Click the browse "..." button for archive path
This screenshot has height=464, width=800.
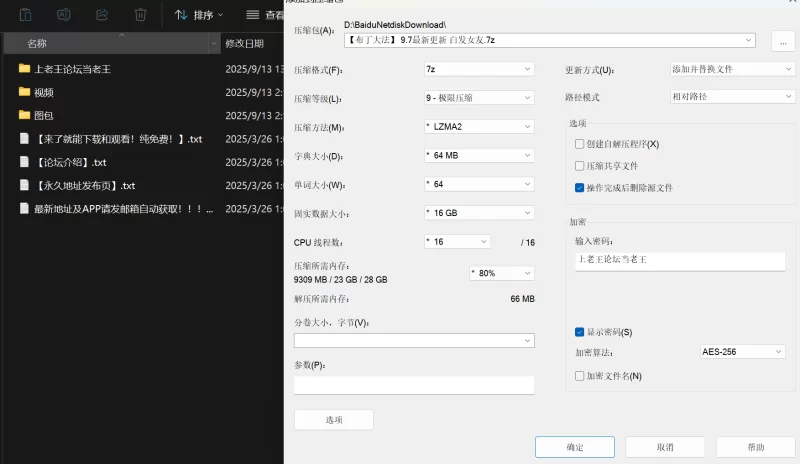pyautogui.click(x=783, y=41)
